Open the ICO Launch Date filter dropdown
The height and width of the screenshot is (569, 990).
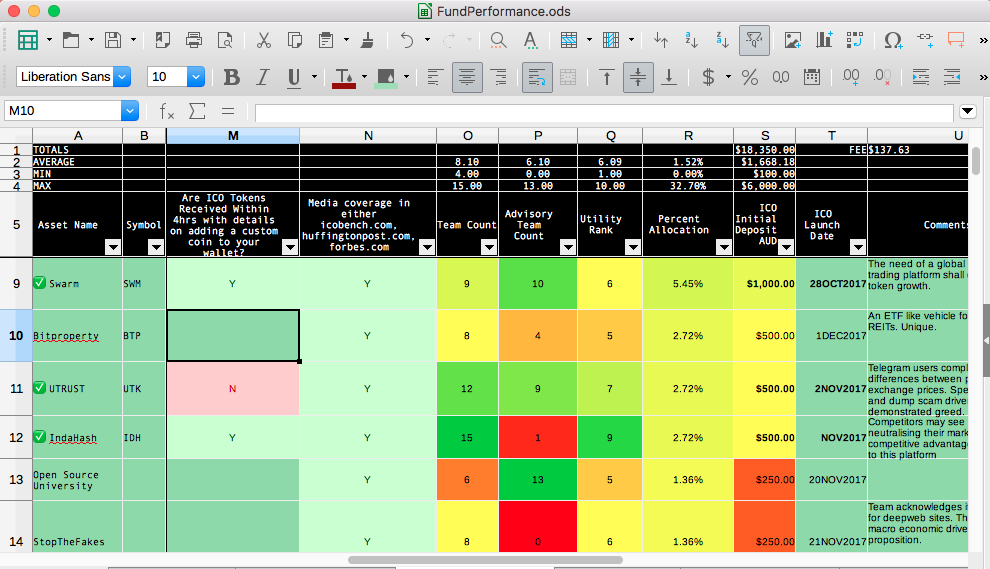coord(857,247)
